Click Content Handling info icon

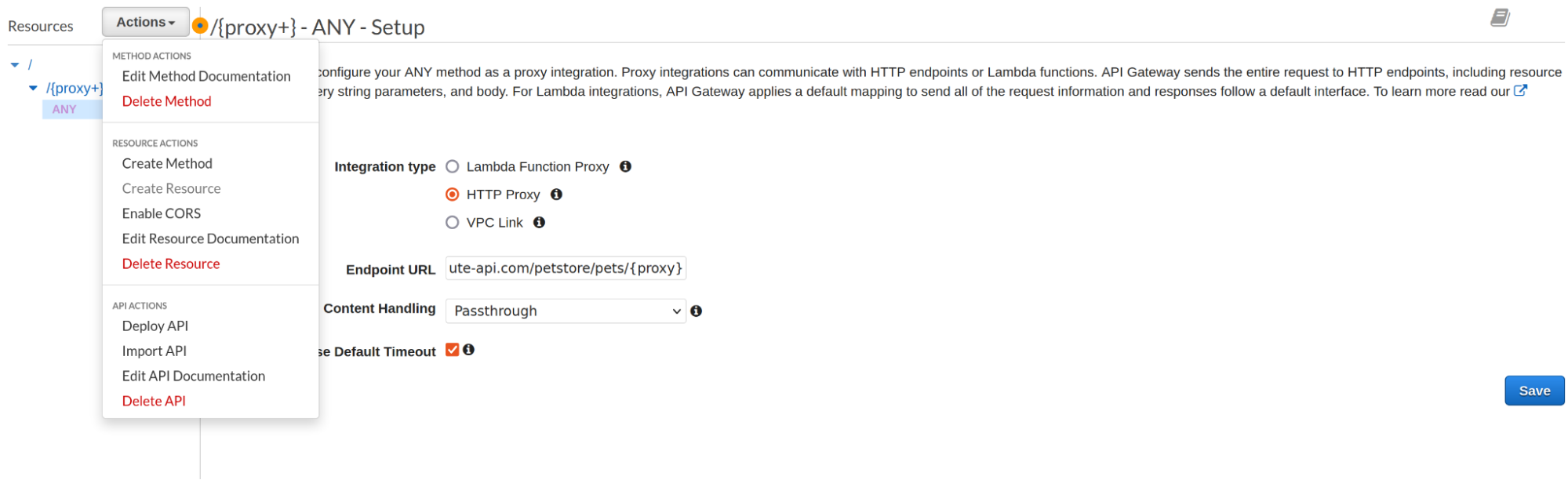click(x=696, y=311)
